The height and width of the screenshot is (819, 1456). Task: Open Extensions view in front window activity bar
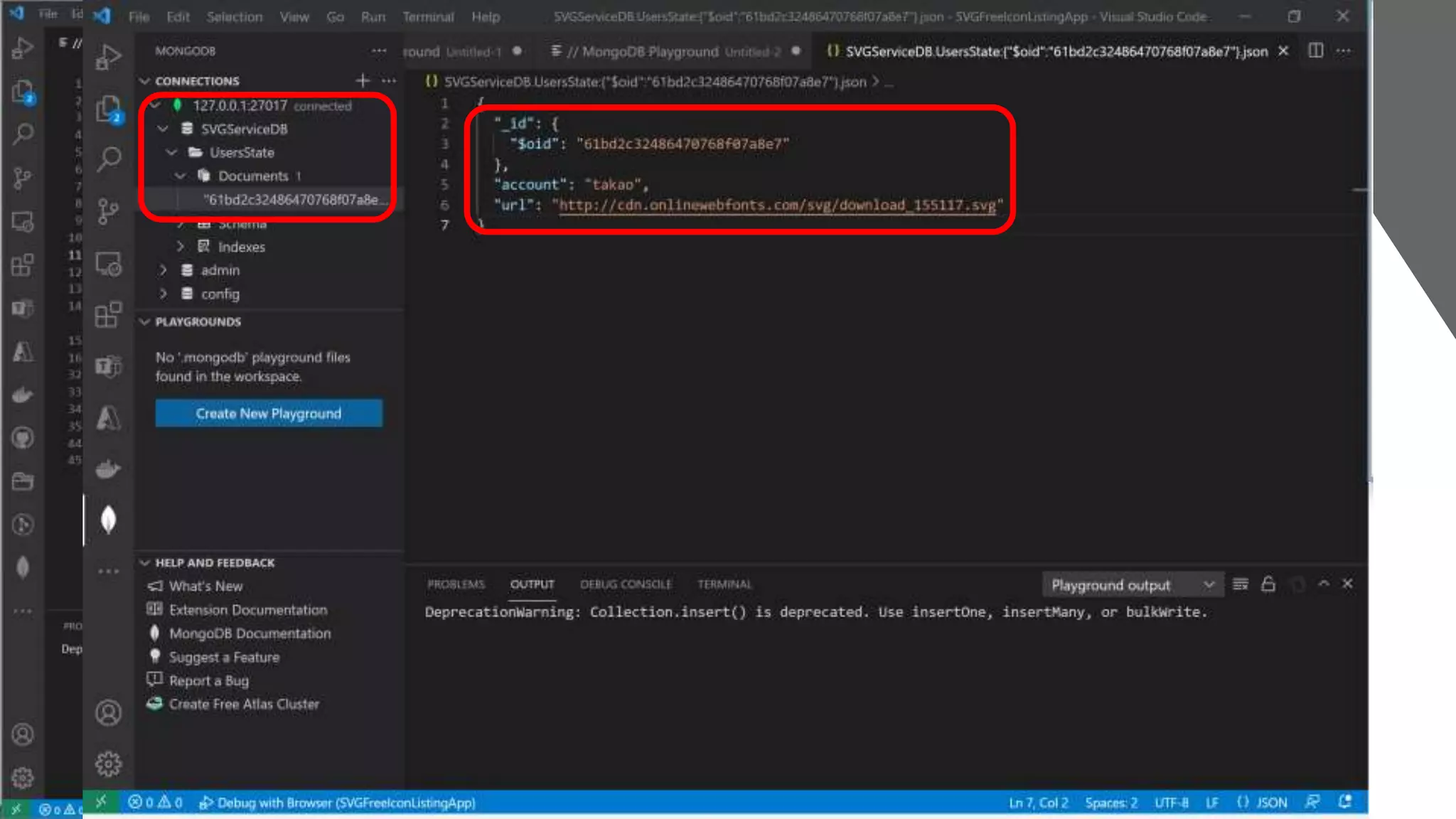tap(109, 314)
